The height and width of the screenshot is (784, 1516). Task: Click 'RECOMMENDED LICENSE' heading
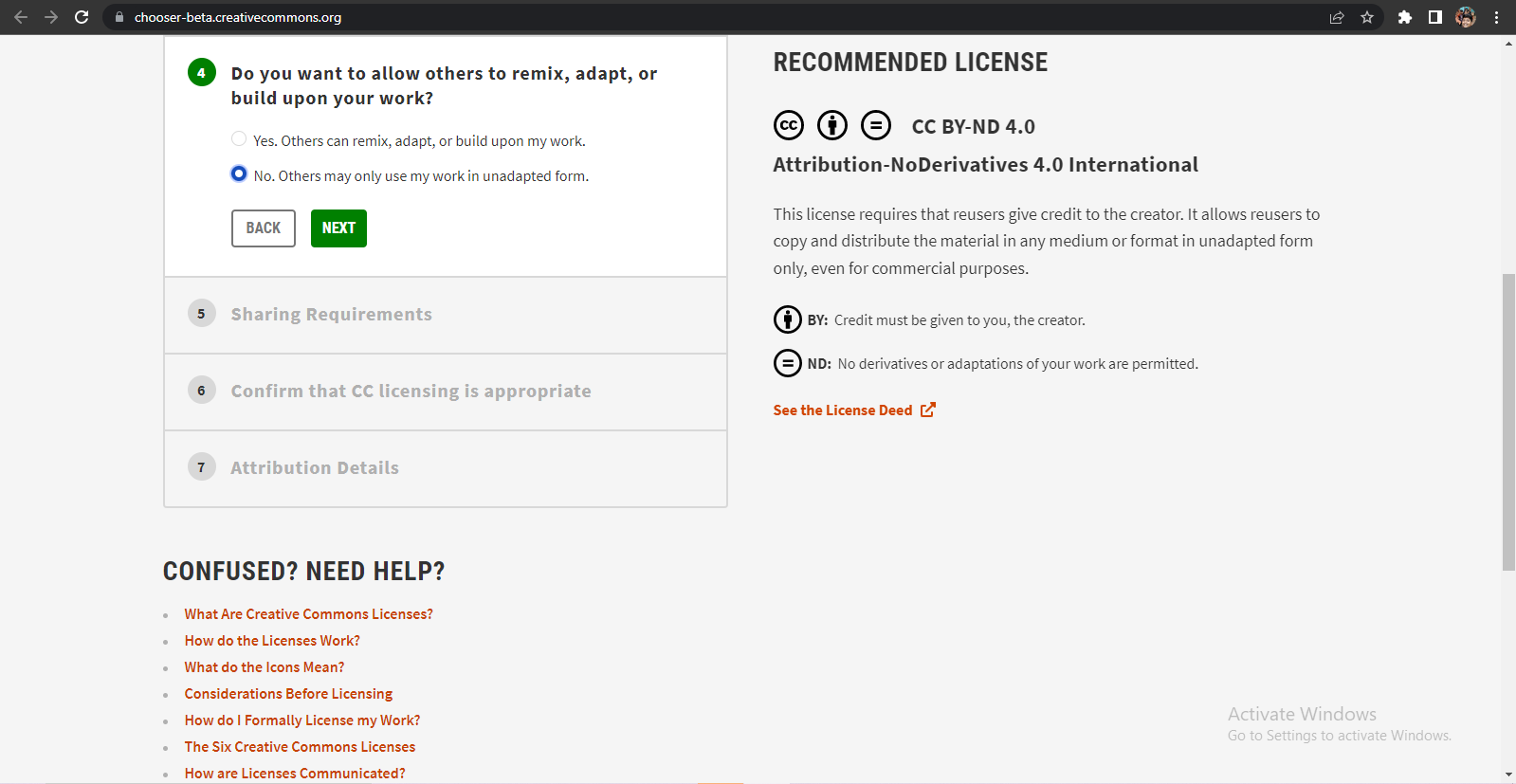tap(911, 63)
